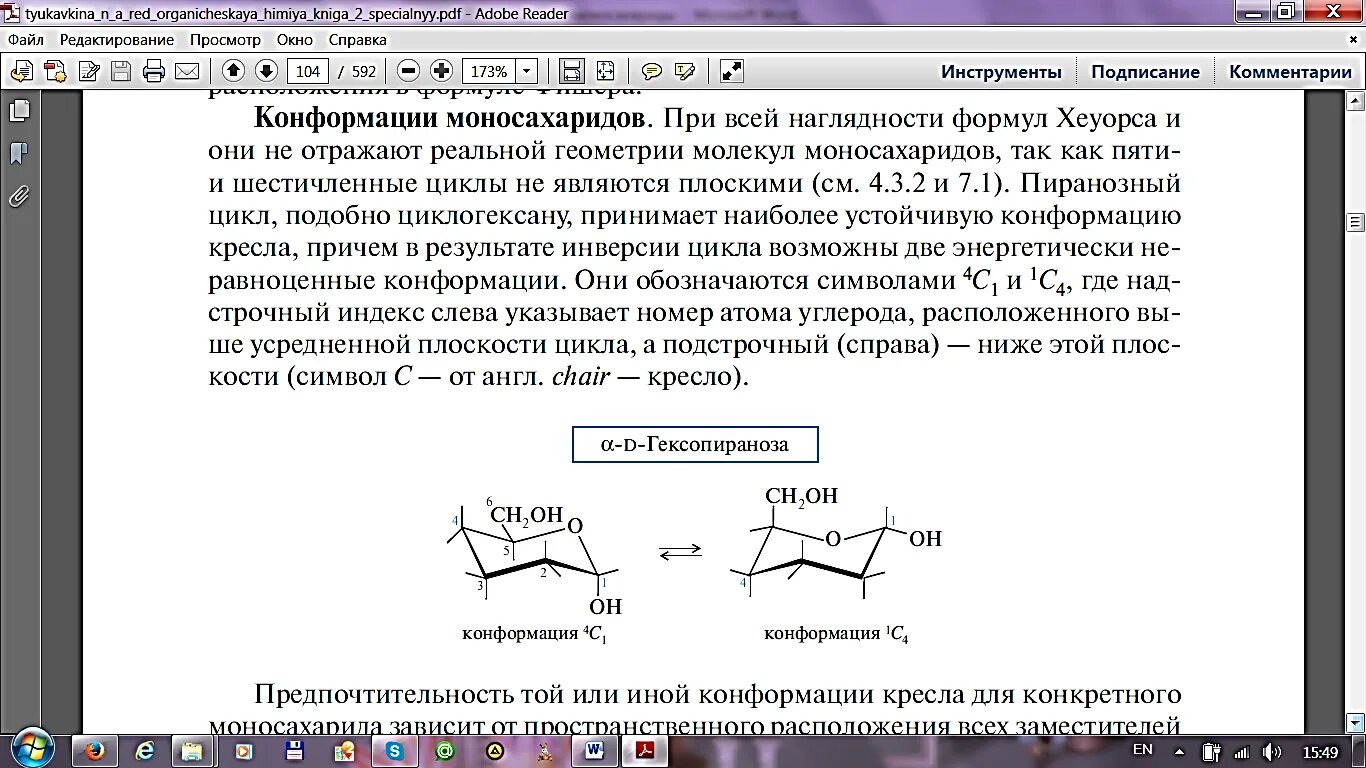Click the Create PDF icon

tap(56, 71)
